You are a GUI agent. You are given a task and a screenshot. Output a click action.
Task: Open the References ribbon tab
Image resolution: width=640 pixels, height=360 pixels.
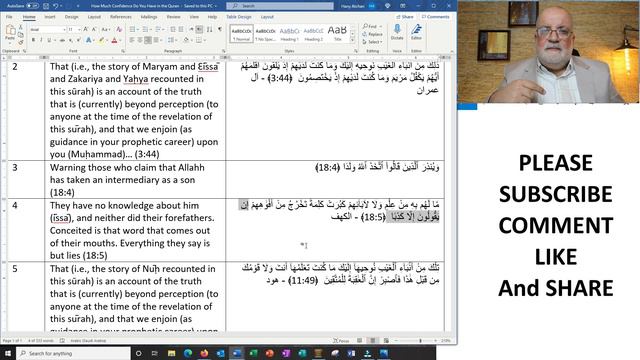[x=121, y=17]
